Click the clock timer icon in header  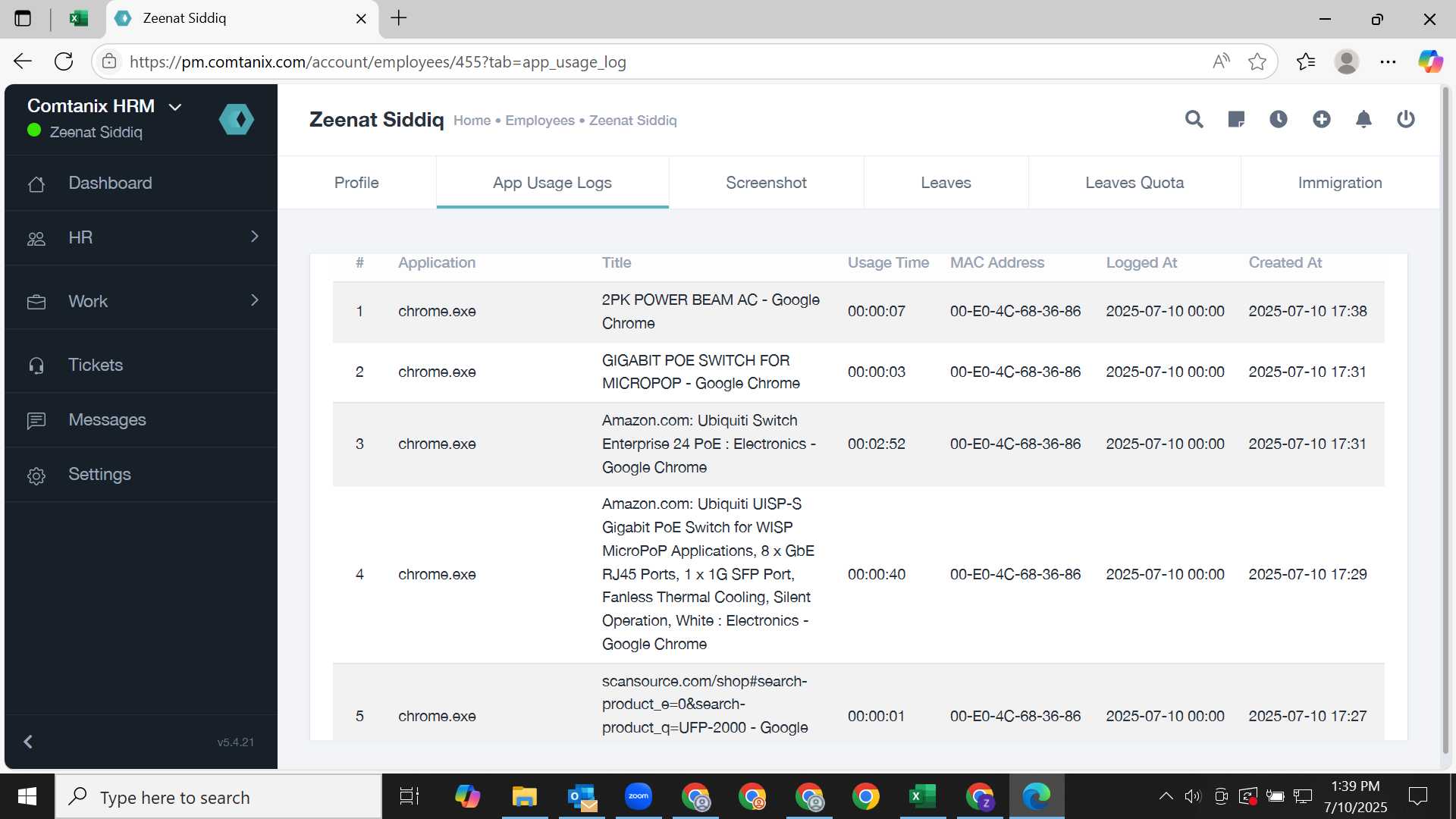pos(1279,120)
